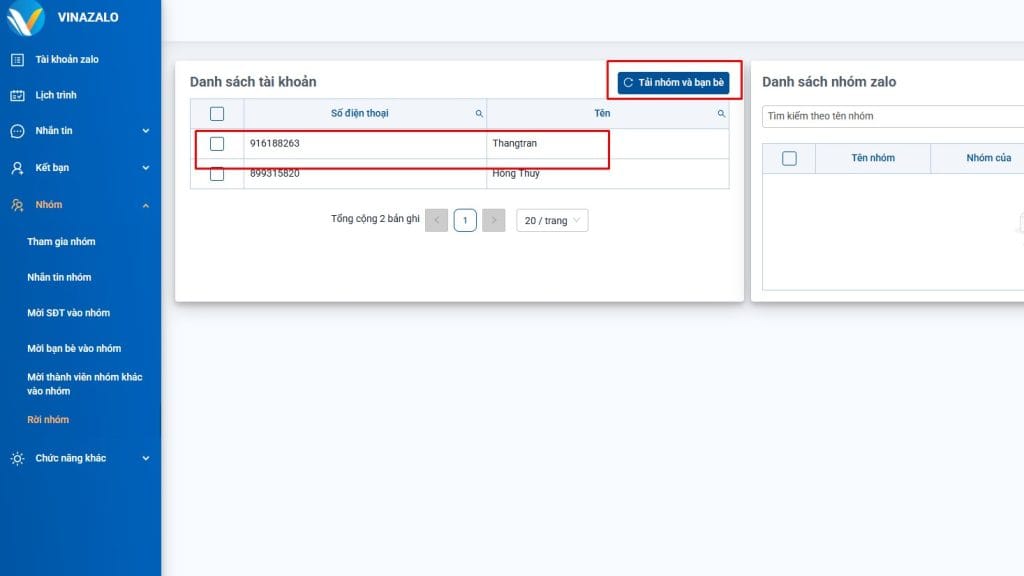Click the Vinazalo logo icon
Viewport: 1024px width, 576px height.
point(24,17)
